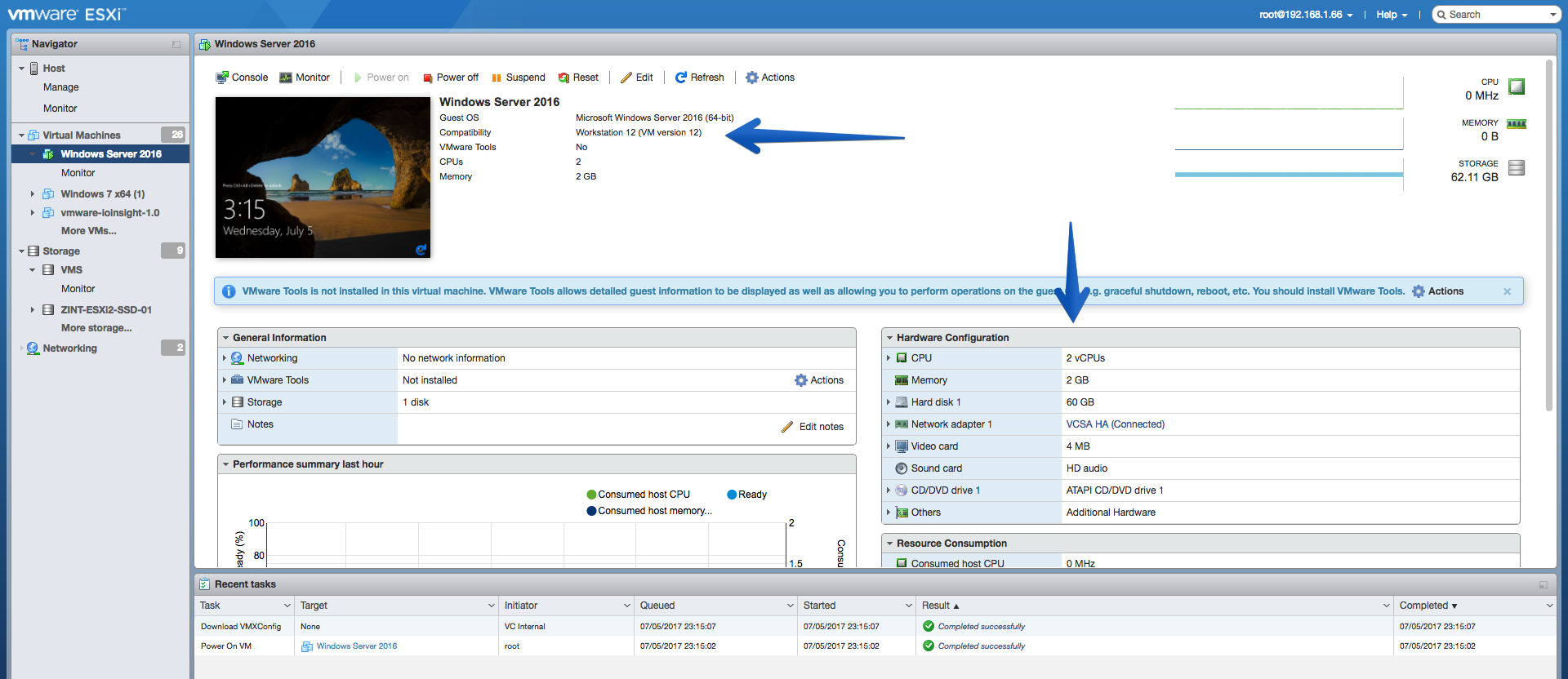Click the VM console thumbnail preview
The image size is (1568, 679).
click(x=323, y=178)
